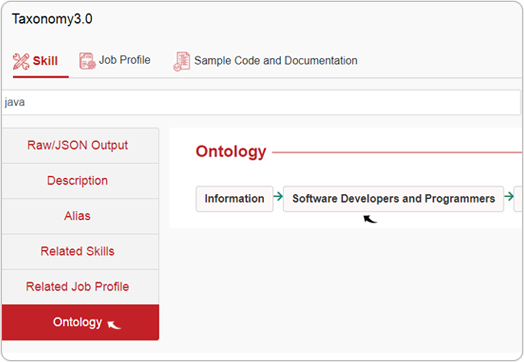Click the Sample Code and Documentation icon
This screenshot has height=362, width=524.
pyautogui.click(x=182, y=61)
